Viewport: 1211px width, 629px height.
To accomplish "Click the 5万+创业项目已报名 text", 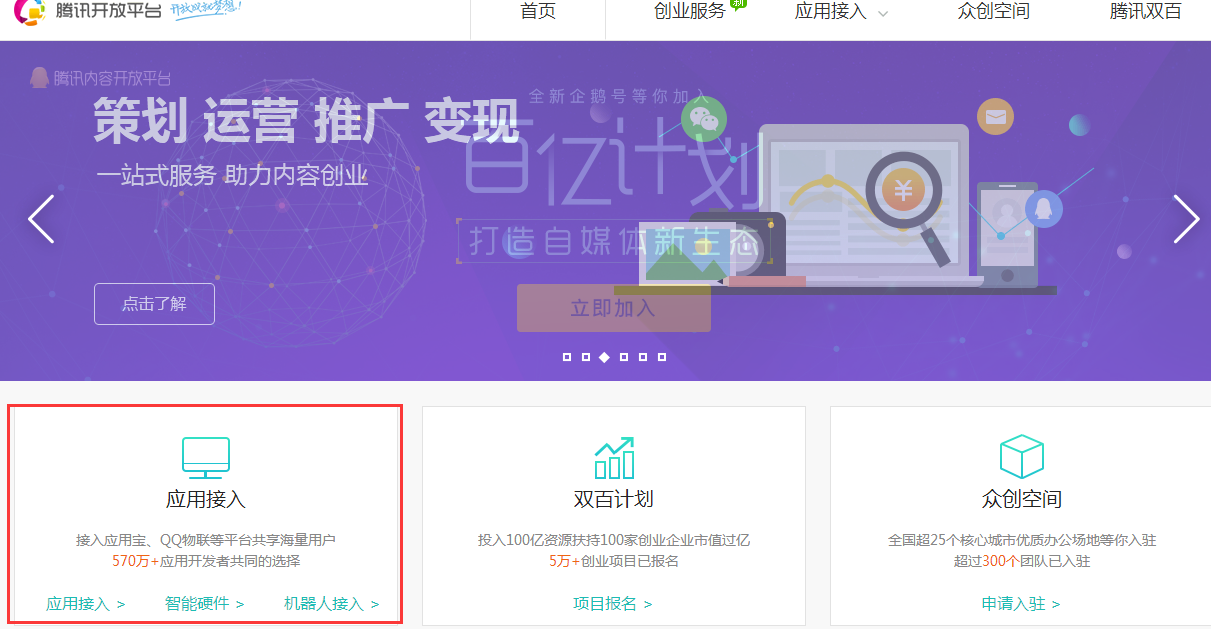I will tap(614, 561).
